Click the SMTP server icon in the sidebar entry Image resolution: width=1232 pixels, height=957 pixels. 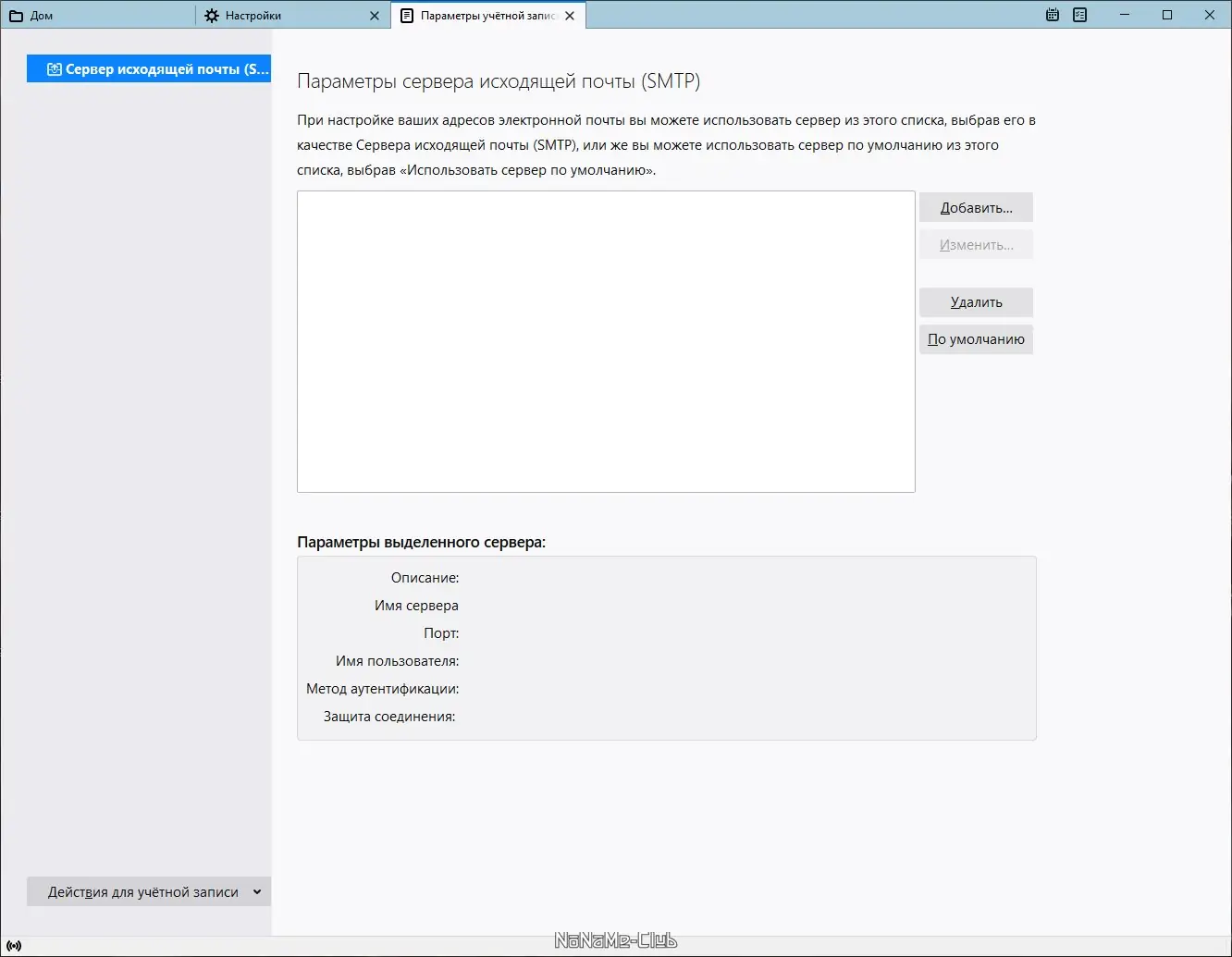tap(54, 67)
